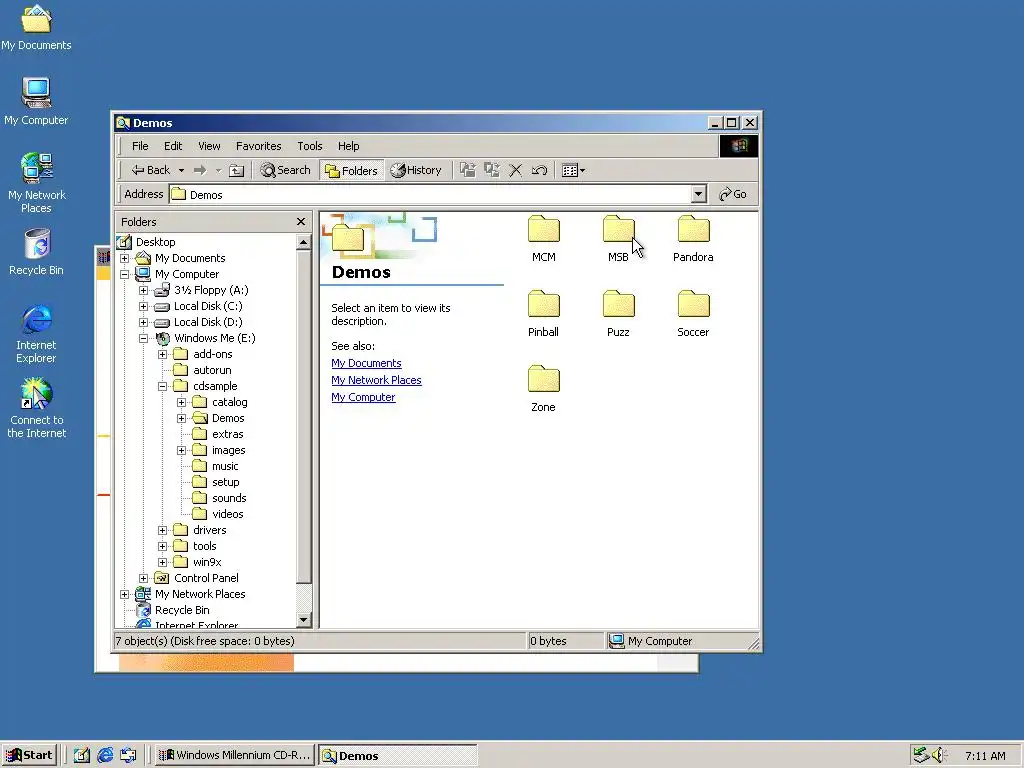Open the Edit menu
Screen dimensions: 1024x768
173,146
